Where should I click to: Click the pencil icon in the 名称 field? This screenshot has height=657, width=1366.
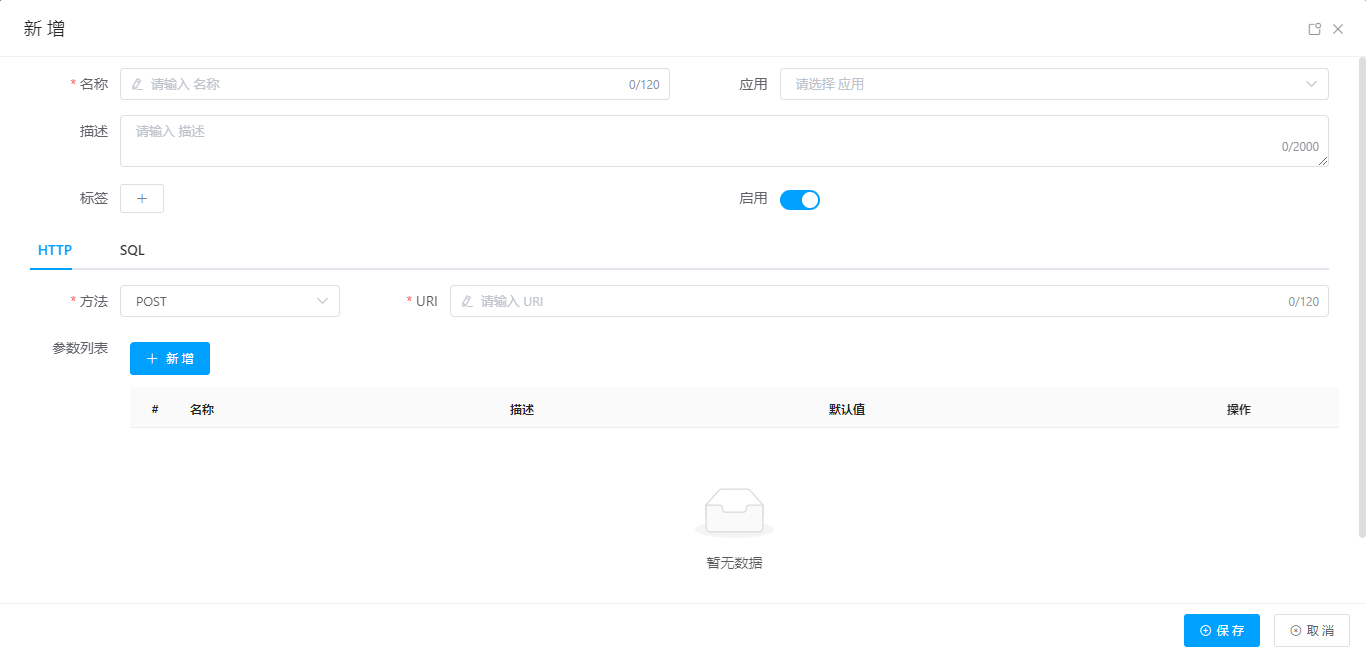tap(137, 84)
